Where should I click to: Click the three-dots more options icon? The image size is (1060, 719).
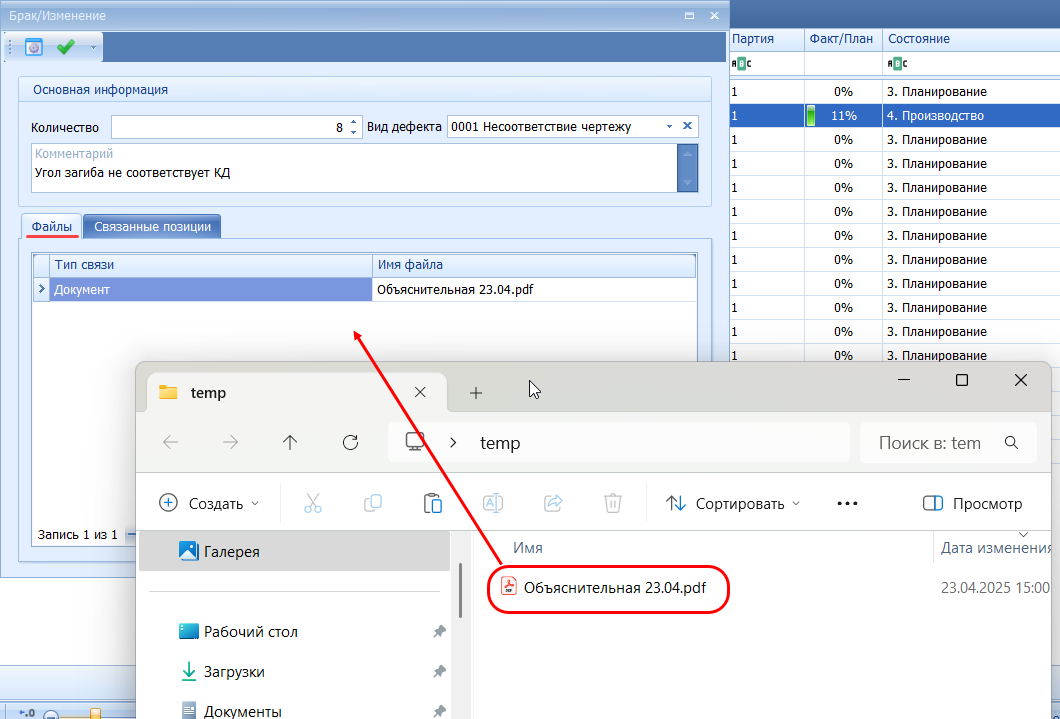pyautogui.click(x=847, y=503)
